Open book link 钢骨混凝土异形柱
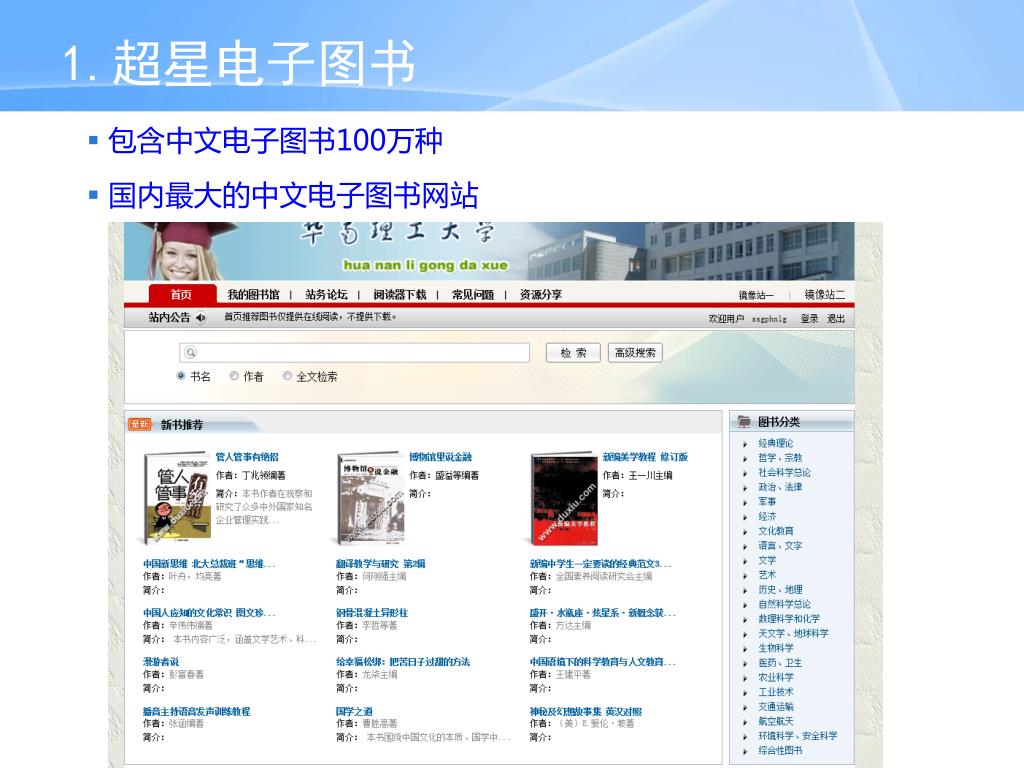The width and height of the screenshot is (1024, 768). pyautogui.click(x=372, y=613)
